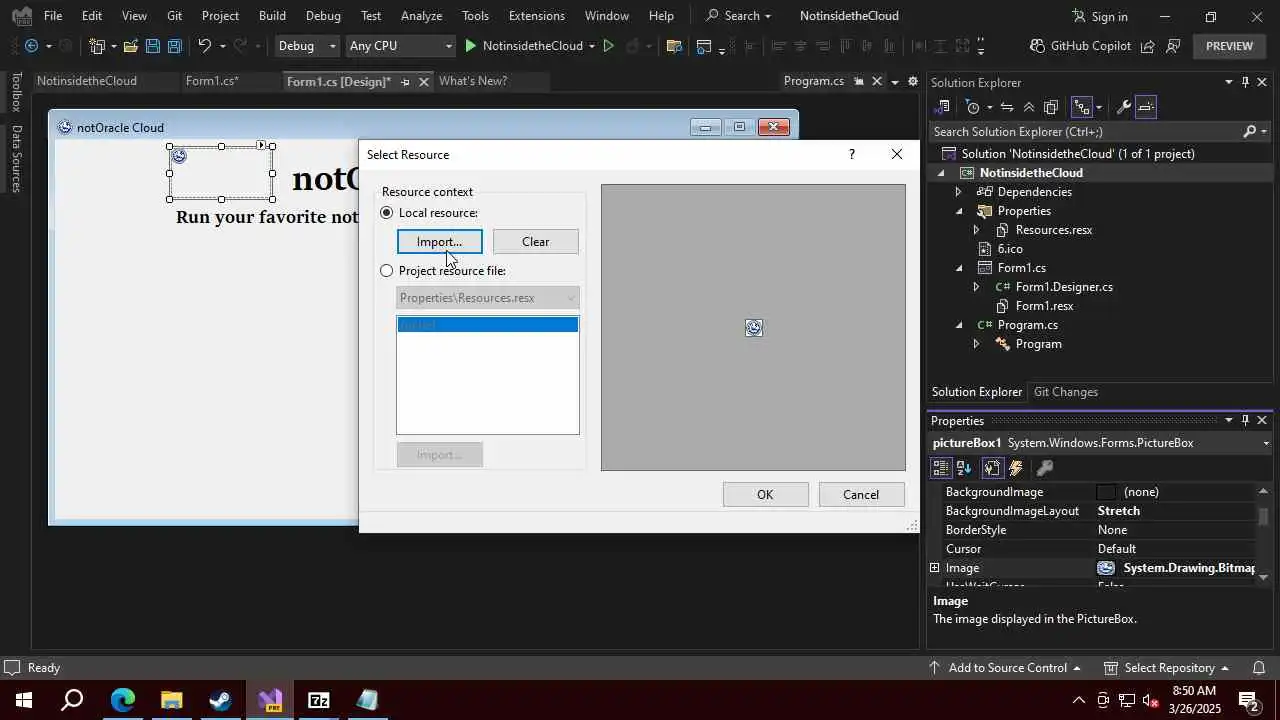Click the send feedback icon

pyautogui.click(x=1173, y=46)
